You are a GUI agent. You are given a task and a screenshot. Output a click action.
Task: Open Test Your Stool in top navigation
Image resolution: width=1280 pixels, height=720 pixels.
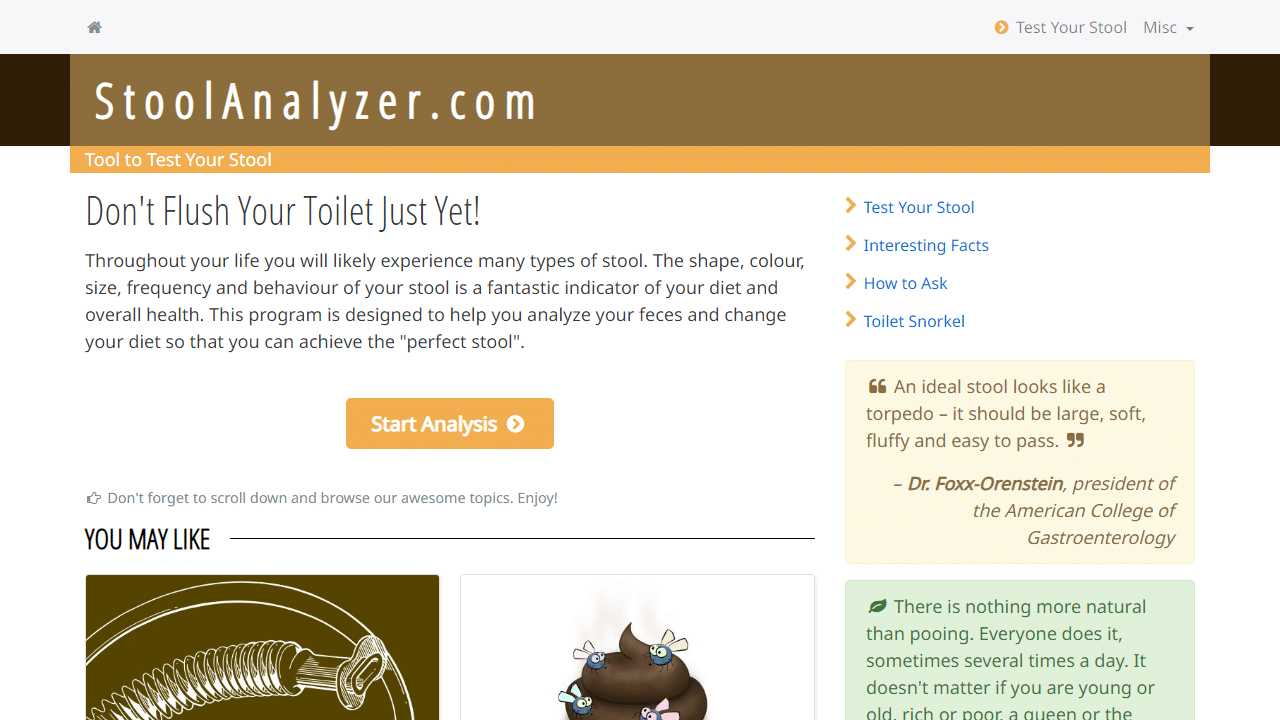(1060, 27)
